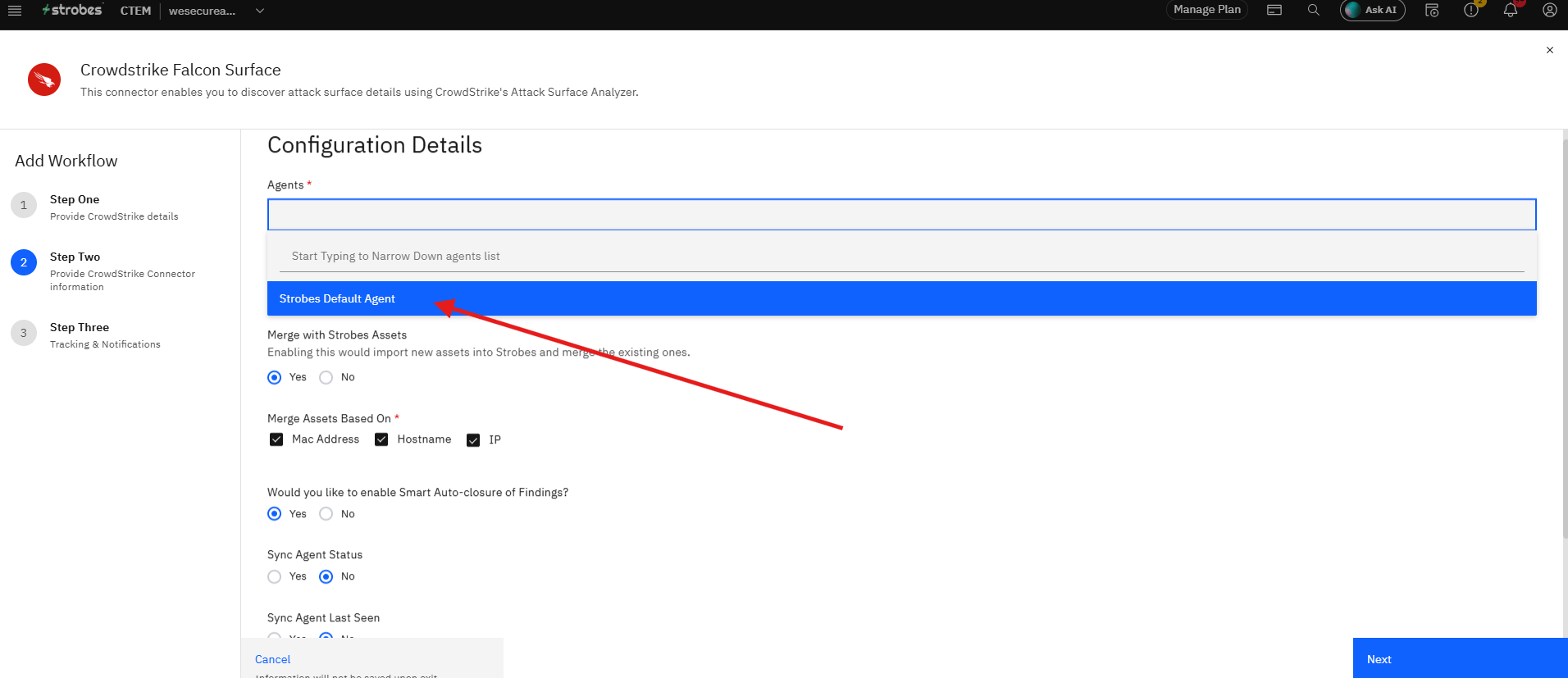Open Step One Provide CrowdStrike details
This screenshot has width=1568, height=678.
point(114,207)
